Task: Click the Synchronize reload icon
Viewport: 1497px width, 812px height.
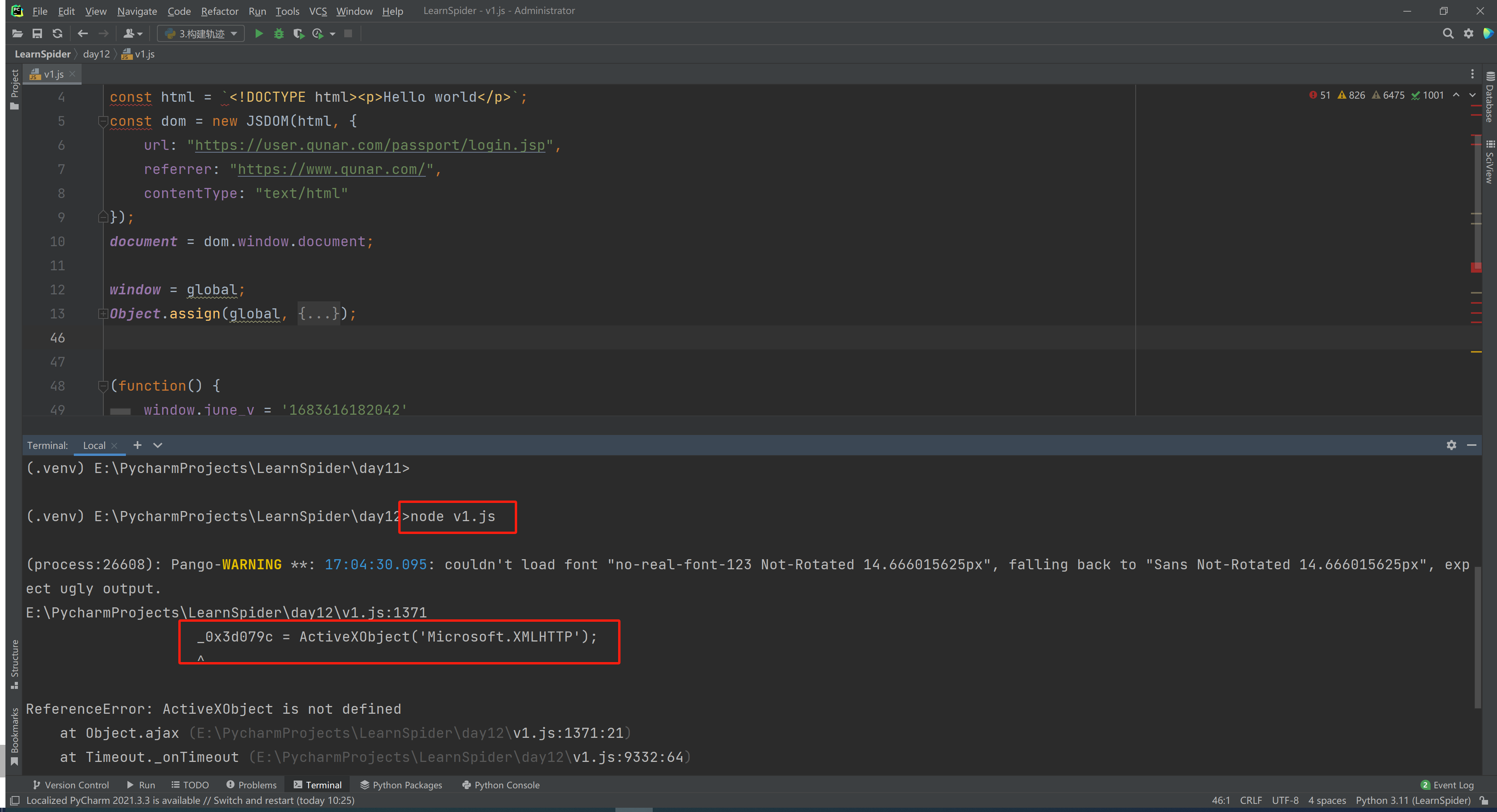Action: pos(57,34)
